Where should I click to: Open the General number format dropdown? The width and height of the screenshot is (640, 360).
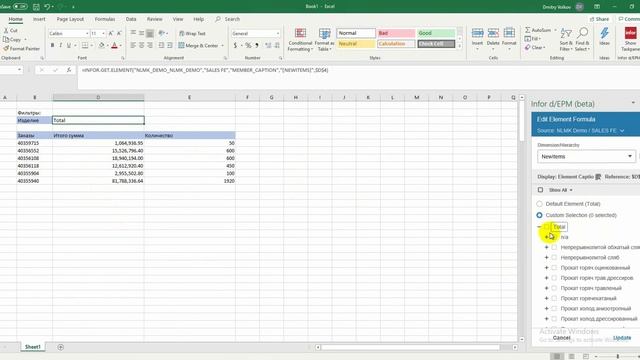point(278,33)
